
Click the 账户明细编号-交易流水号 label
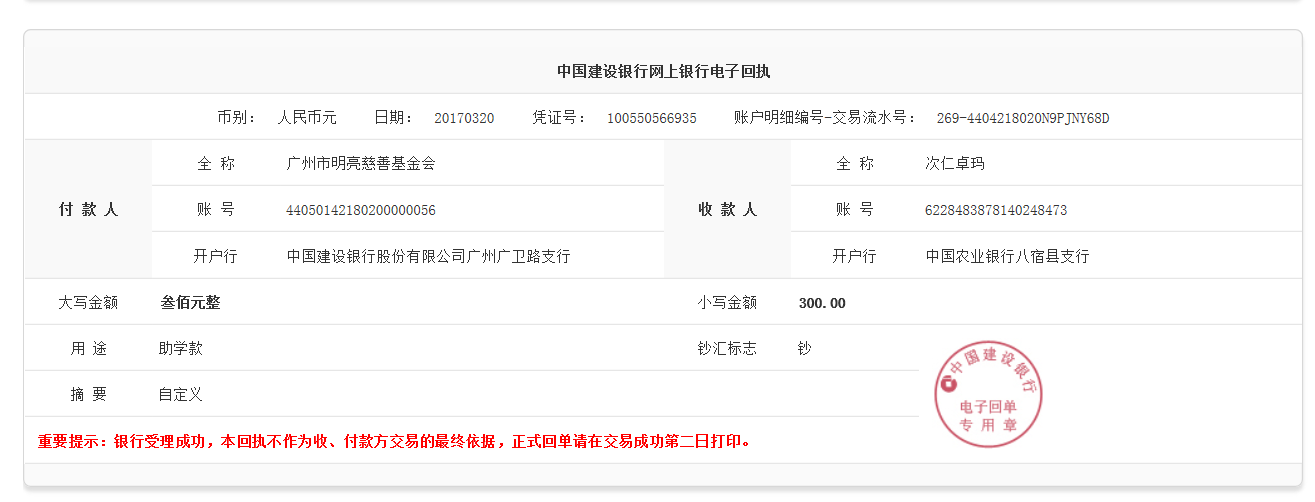(x=826, y=118)
